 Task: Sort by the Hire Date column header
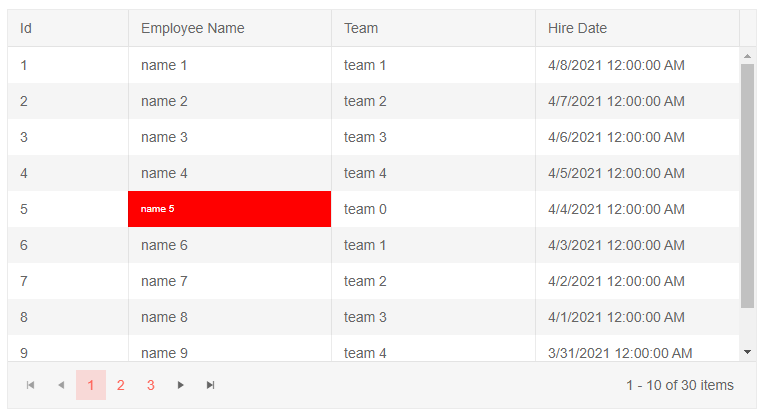(577, 28)
